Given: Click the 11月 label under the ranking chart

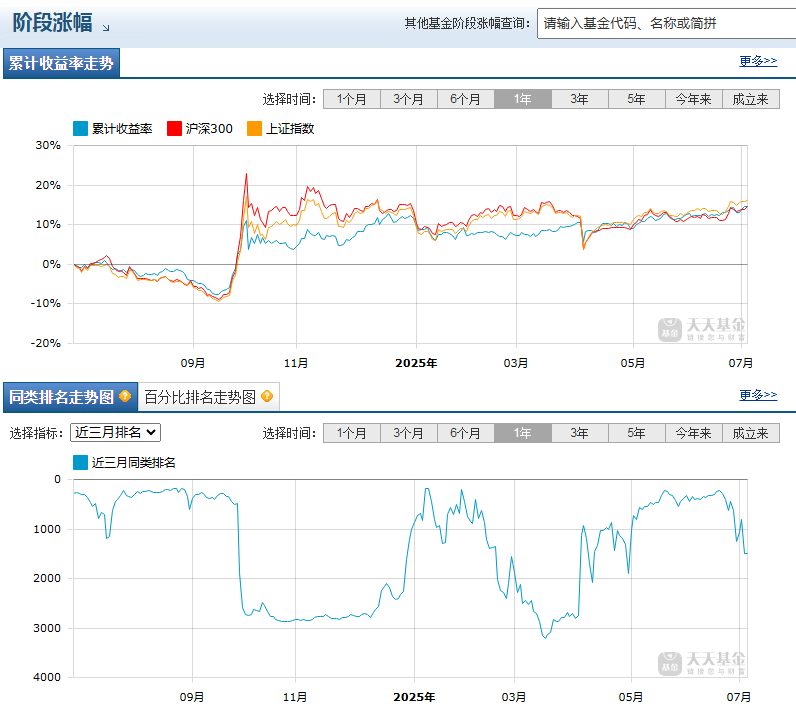Looking at the screenshot, I should (x=295, y=697).
